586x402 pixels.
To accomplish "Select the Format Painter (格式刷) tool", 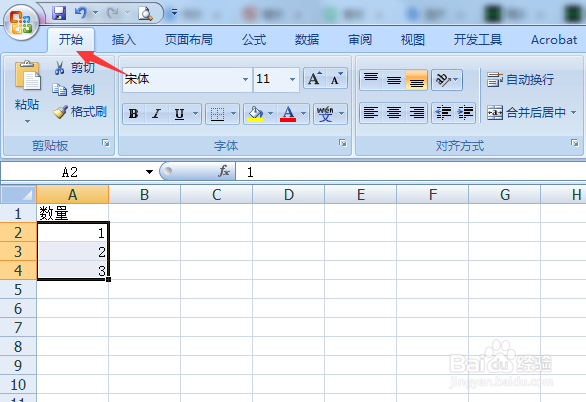I will coord(80,112).
